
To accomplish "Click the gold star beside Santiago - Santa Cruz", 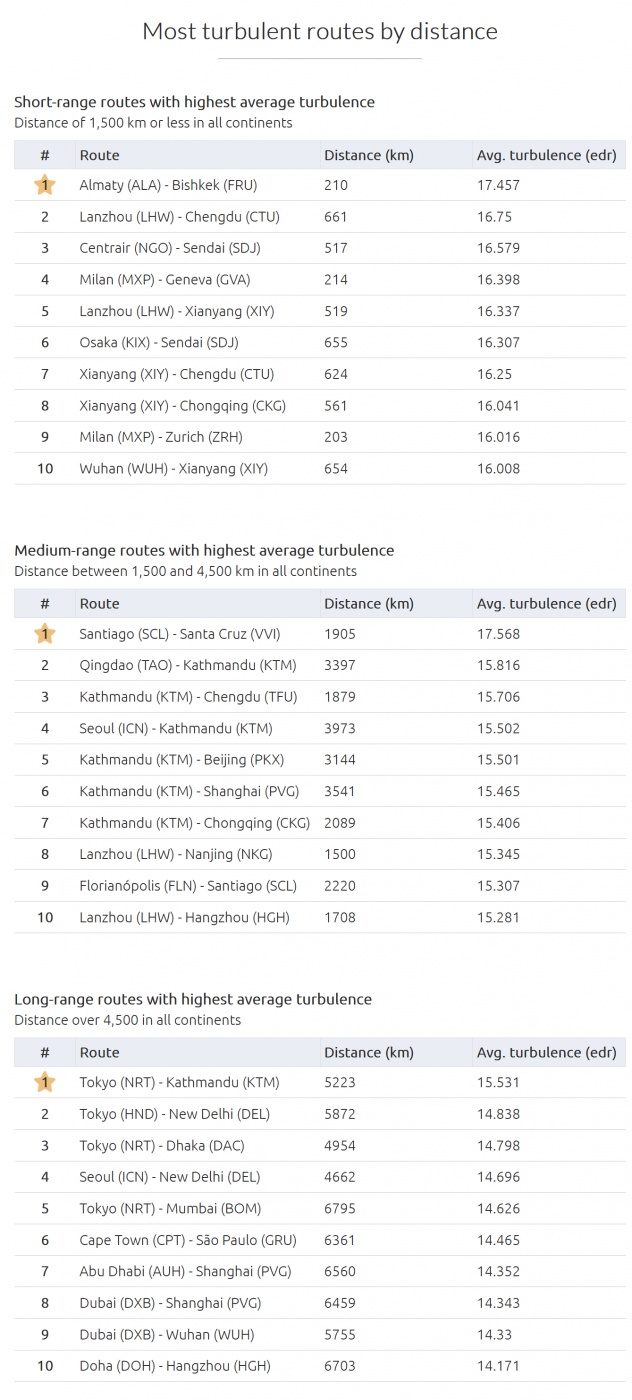I will coord(44,634).
